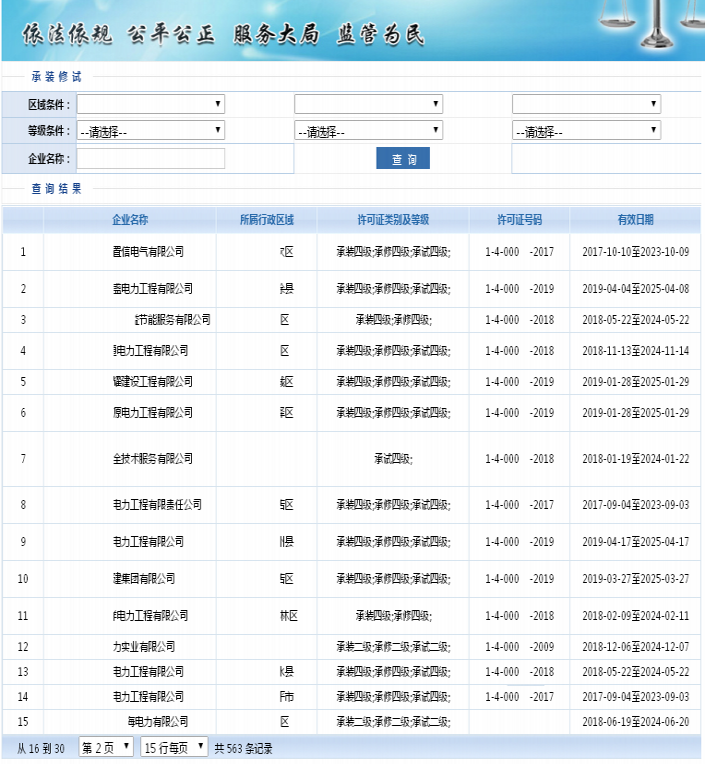Open the first 等级条件 level dropdown
Viewport: 705px width, 764px height.
151,131
